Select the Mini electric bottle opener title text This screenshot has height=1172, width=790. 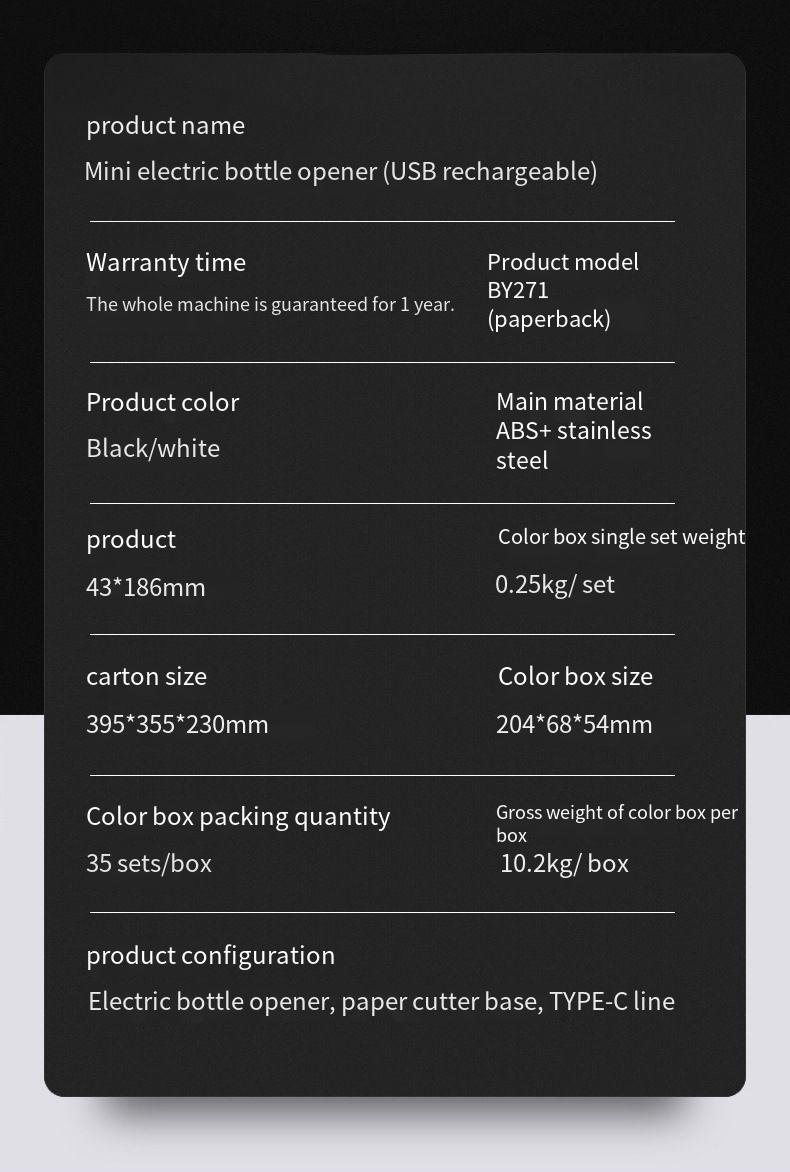[340, 171]
